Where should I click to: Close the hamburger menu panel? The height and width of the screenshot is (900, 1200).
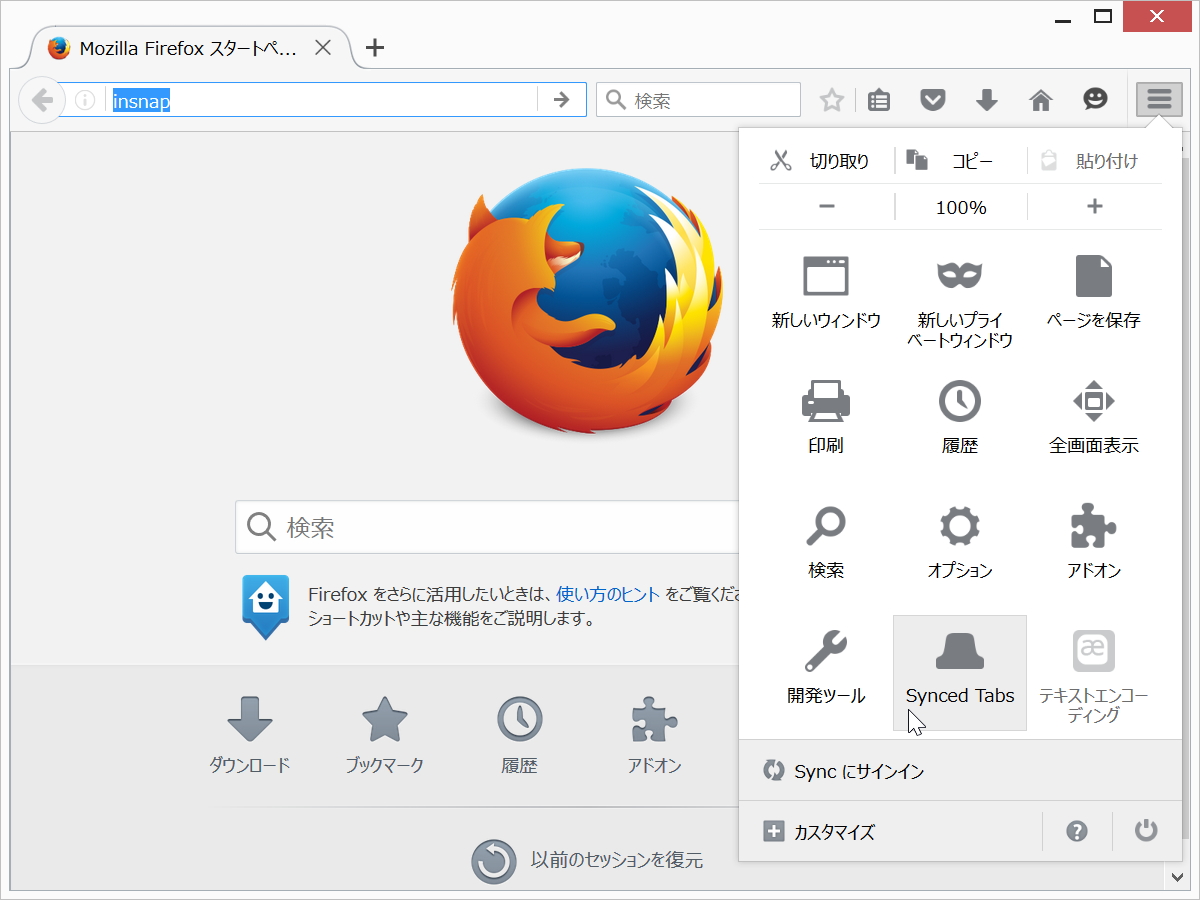point(1157,99)
